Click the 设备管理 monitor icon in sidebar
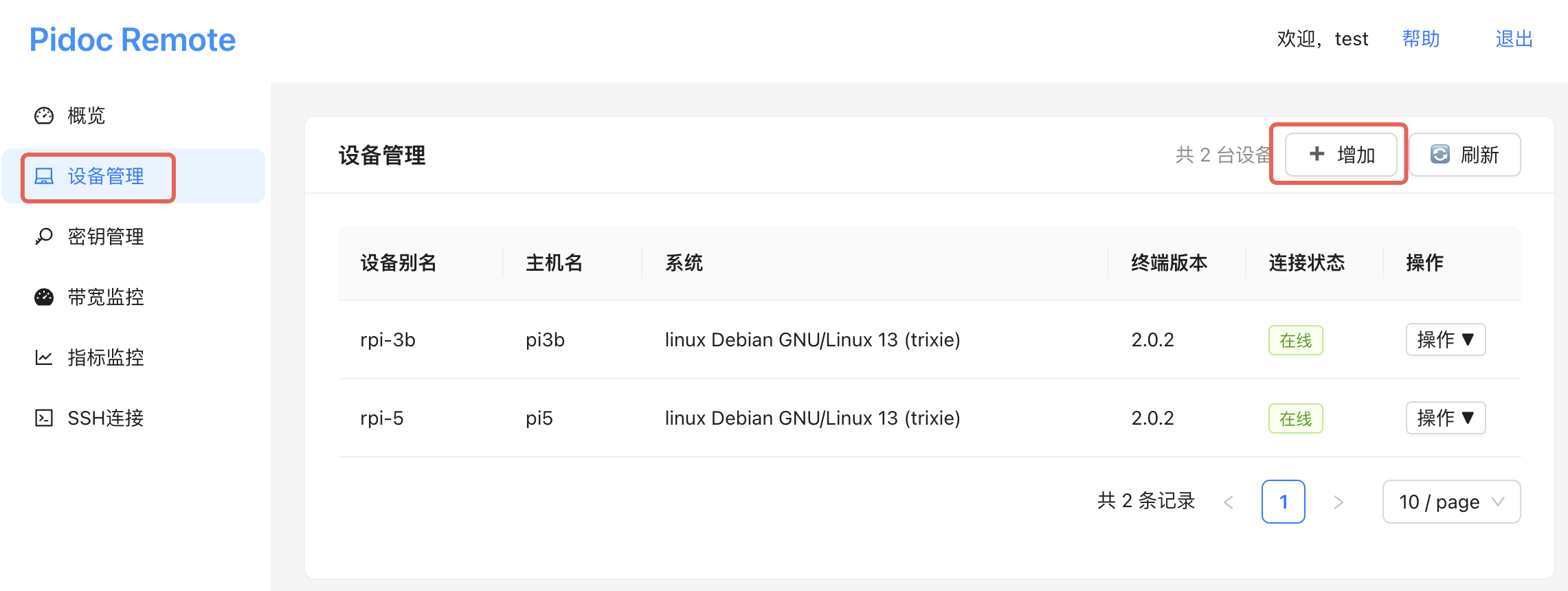The height and width of the screenshot is (591, 1568). 43,177
